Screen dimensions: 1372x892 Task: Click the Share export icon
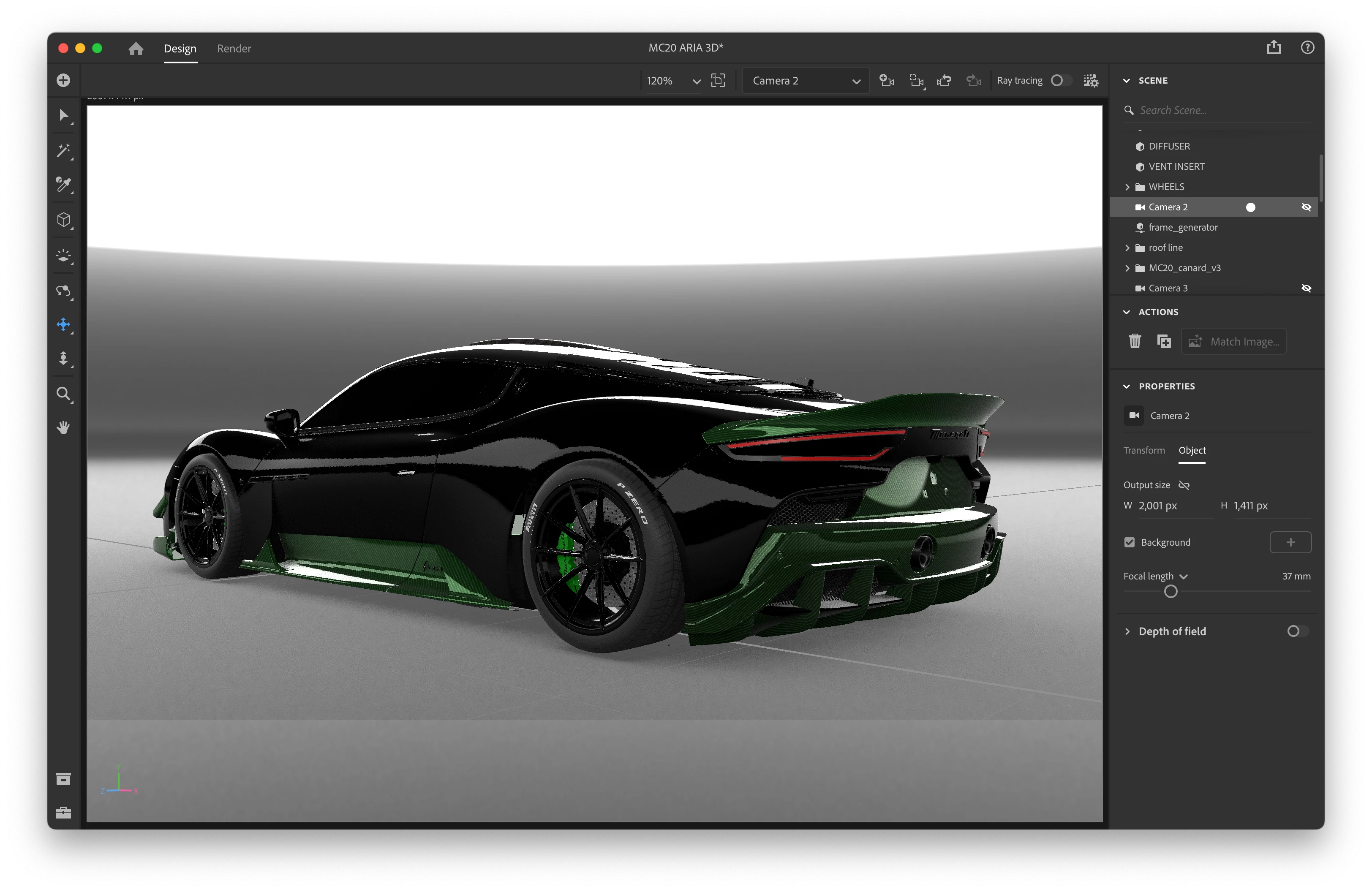click(x=1274, y=48)
